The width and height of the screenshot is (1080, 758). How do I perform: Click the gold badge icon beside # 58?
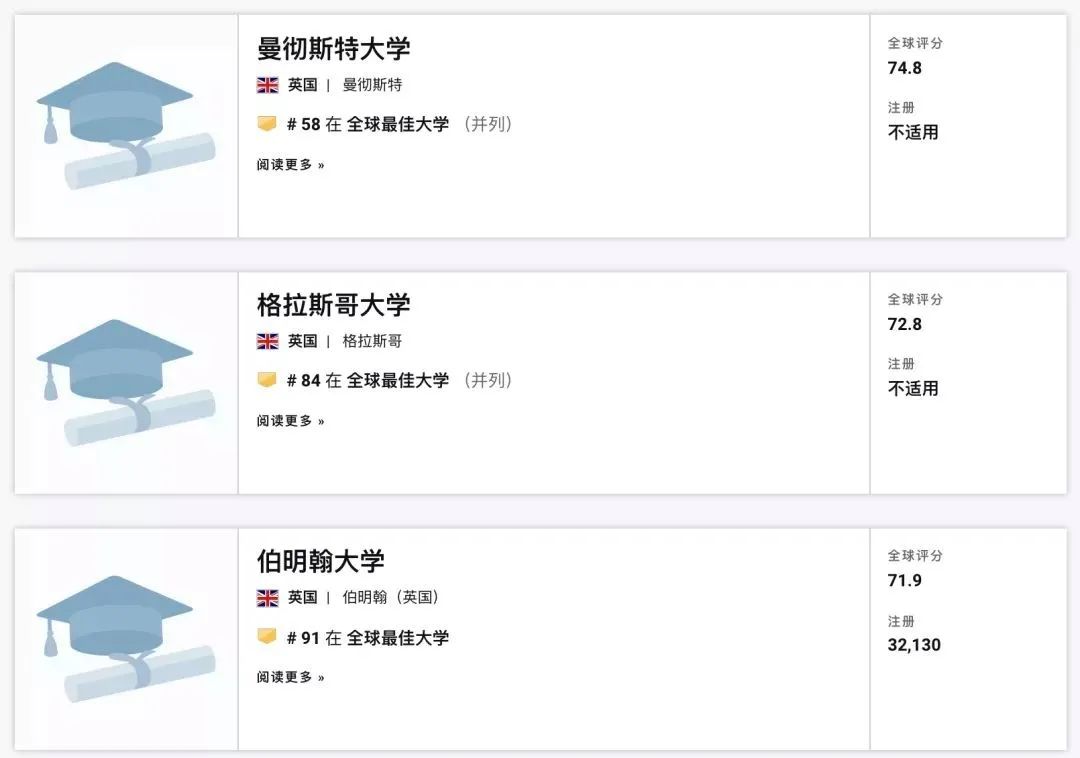[x=267, y=124]
